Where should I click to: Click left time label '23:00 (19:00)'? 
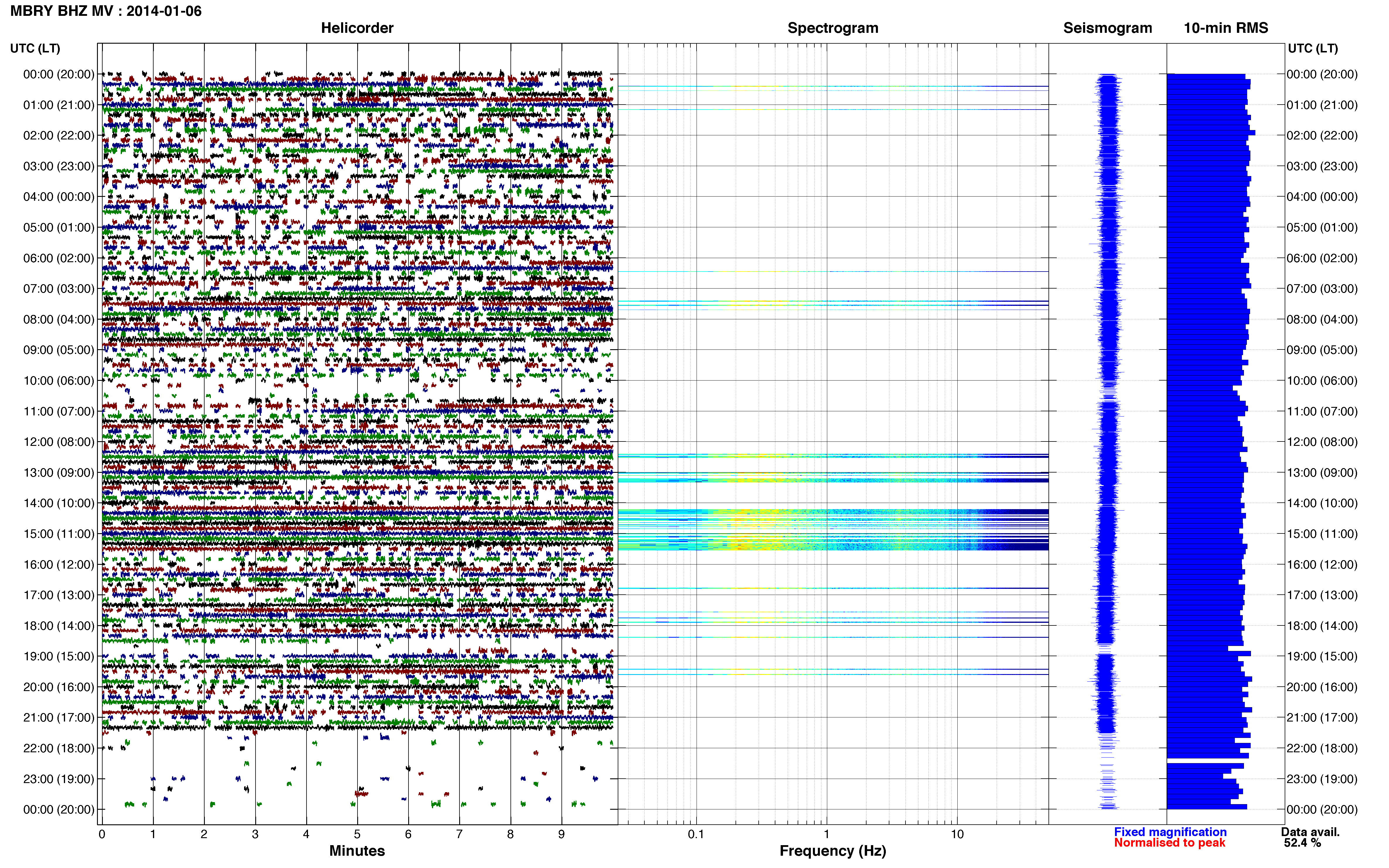59,779
